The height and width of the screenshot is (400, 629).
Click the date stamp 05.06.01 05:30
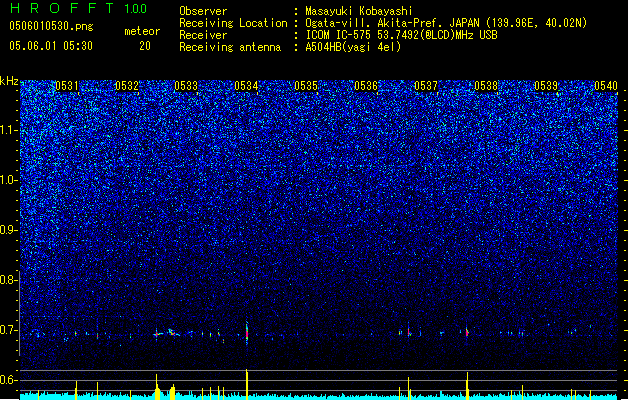pos(51,46)
